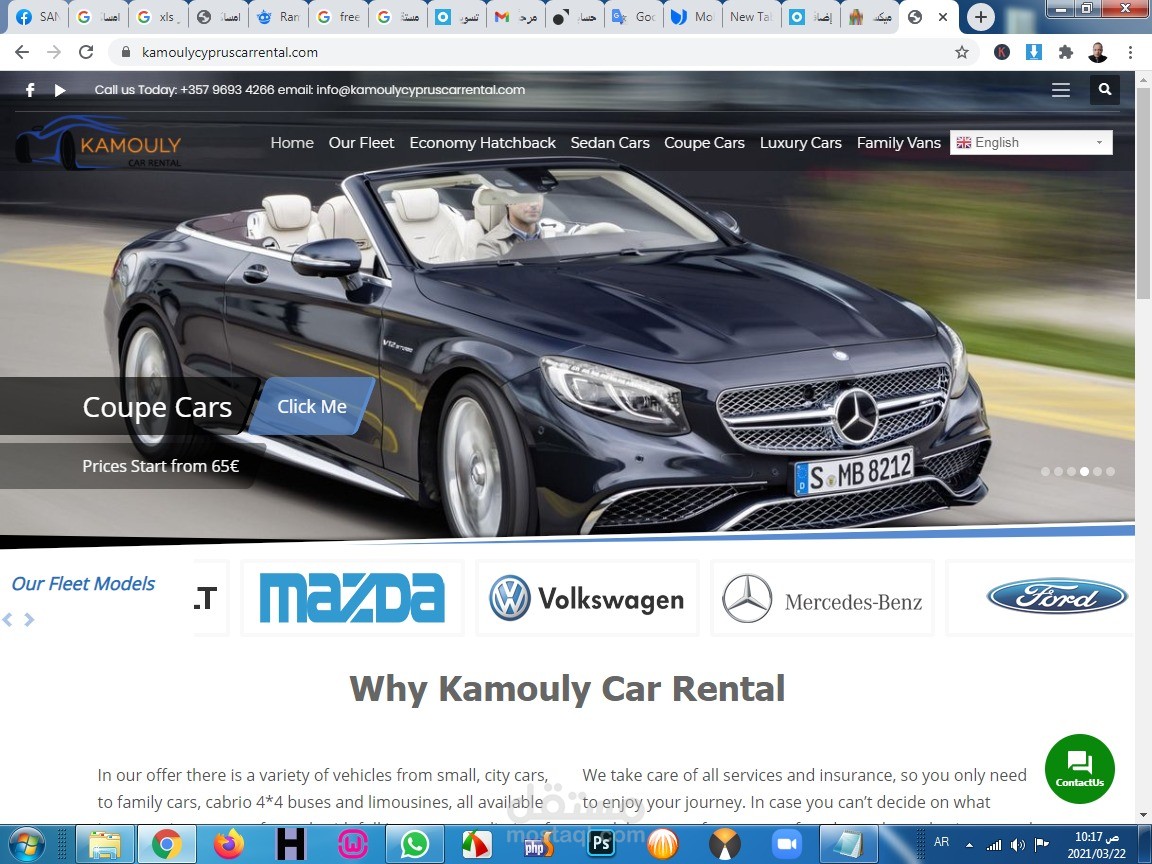The height and width of the screenshot is (864, 1152).
Task: Click the Coupe Cars slide caption
Action: [x=157, y=406]
